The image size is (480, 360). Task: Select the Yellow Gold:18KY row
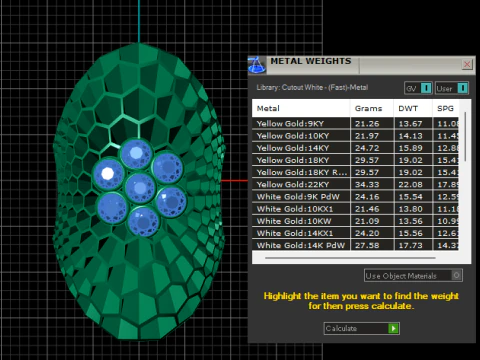point(355,160)
